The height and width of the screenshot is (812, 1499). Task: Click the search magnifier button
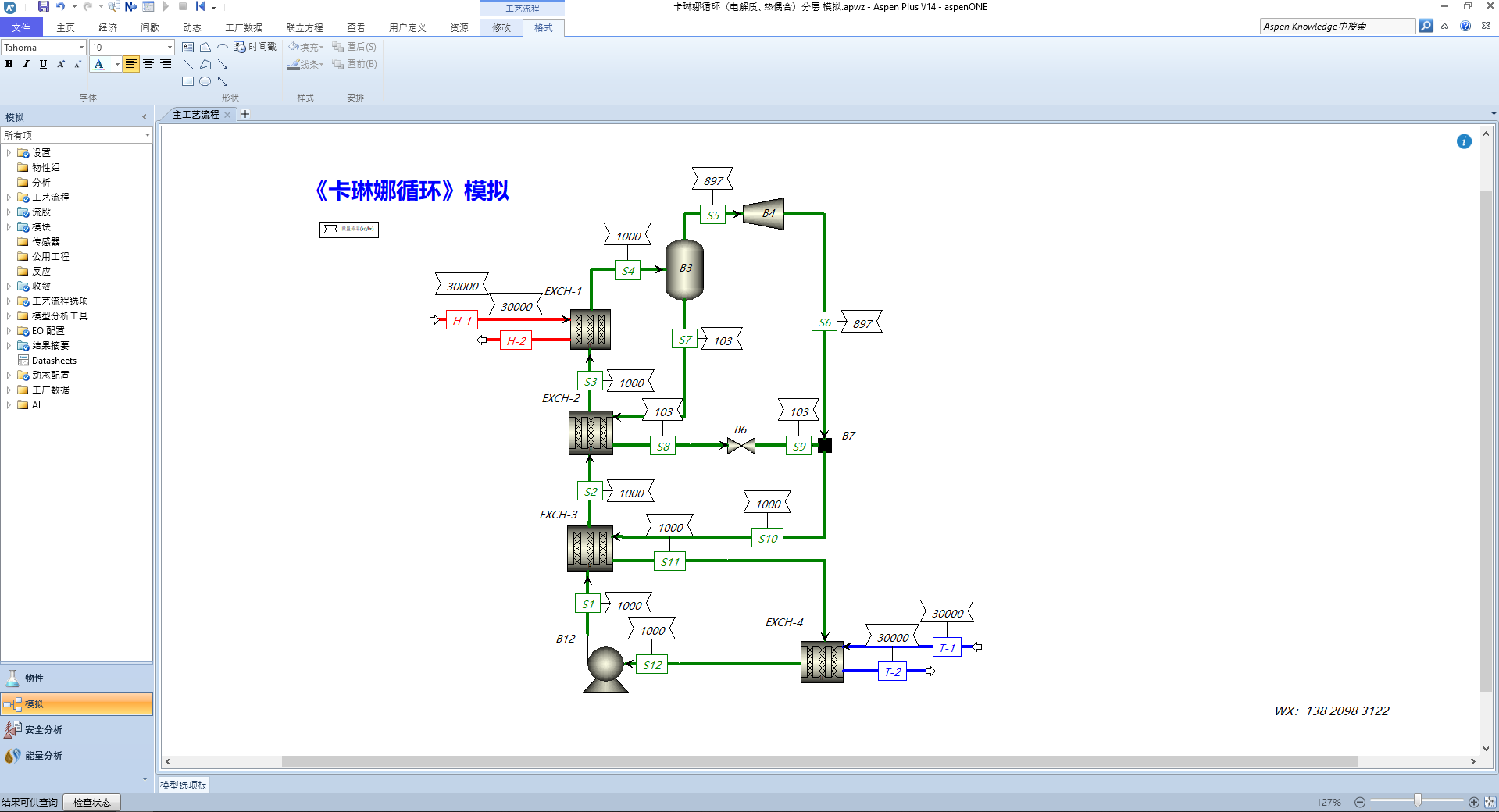click(1426, 27)
